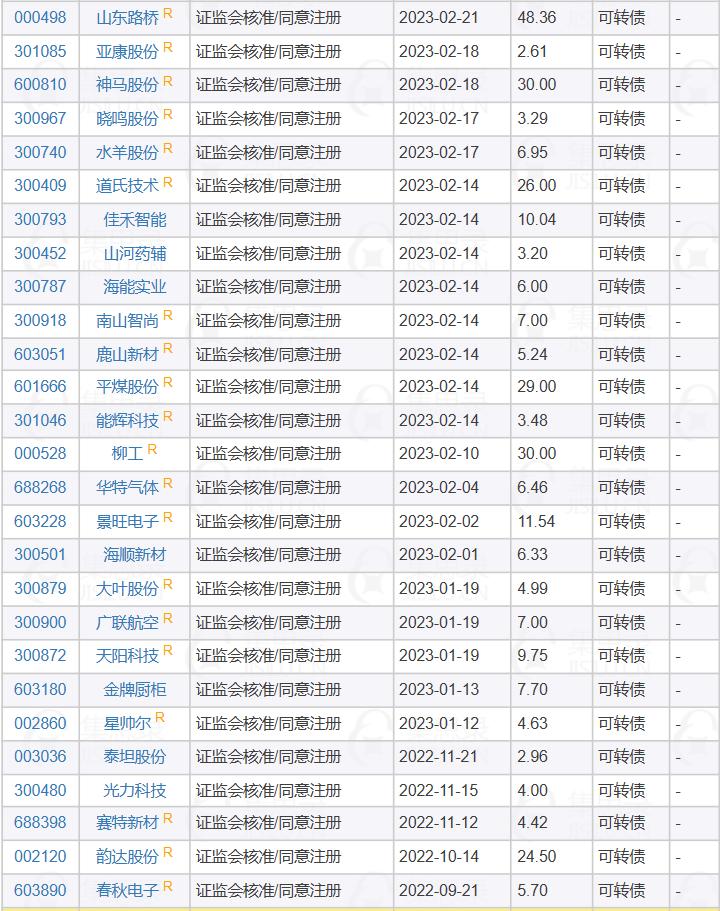Image resolution: width=720 pixels, height=911 pixels.
Task: Click the R icon beside 水羊股份
Action: point(168,148)
